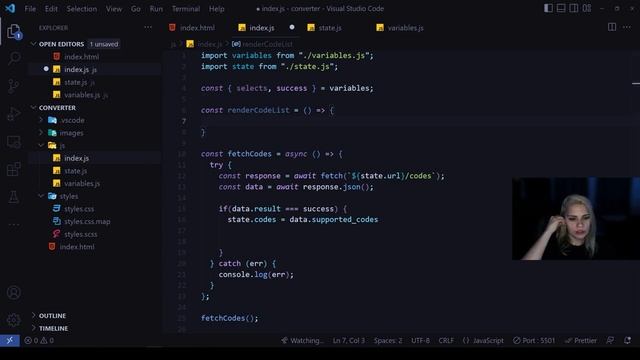The image size is (640, 360).
Task: Open state.js in the js folder
Action: (x=76, y=171)
